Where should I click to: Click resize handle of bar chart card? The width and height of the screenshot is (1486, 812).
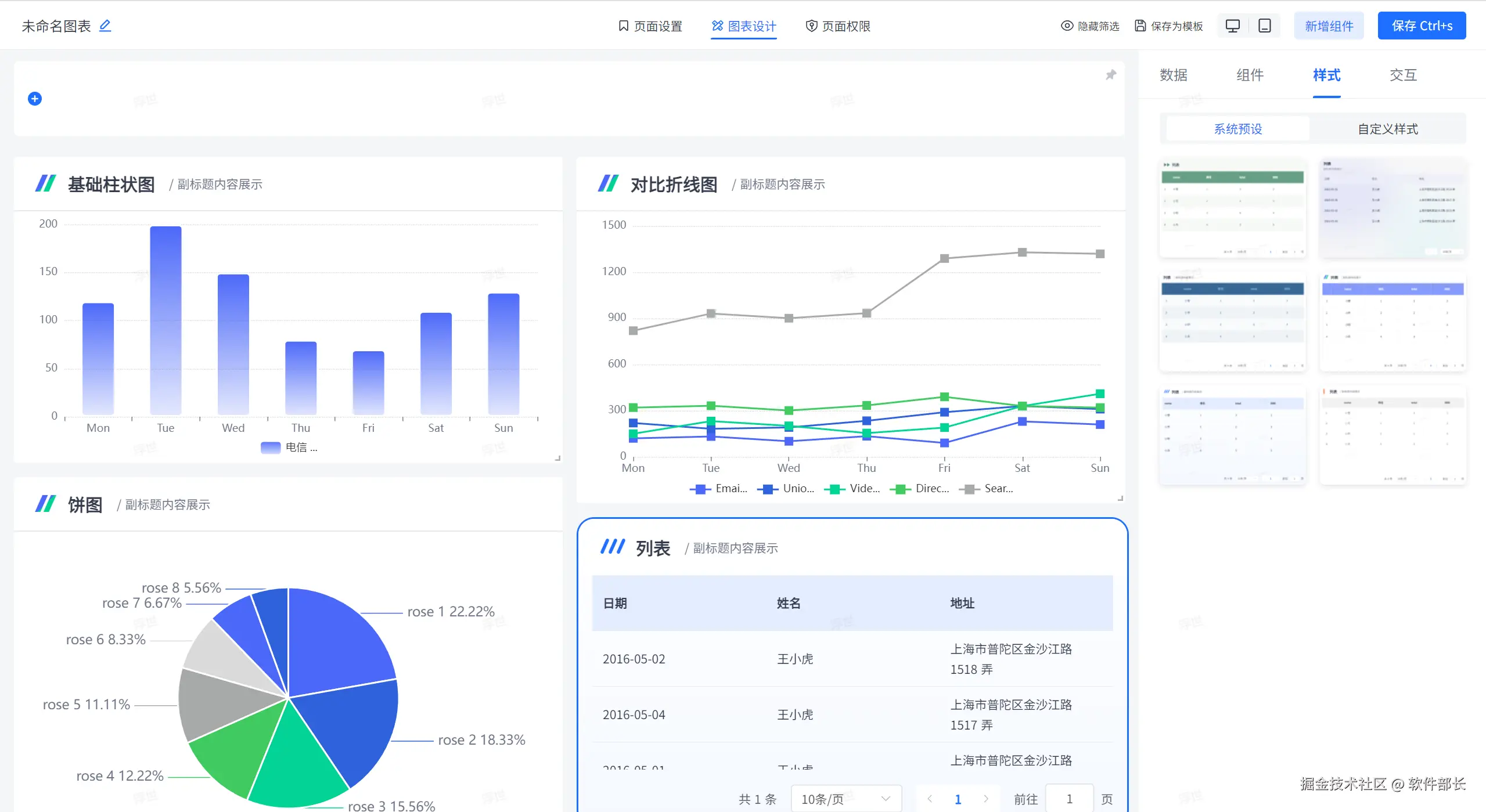pos(557,458)
